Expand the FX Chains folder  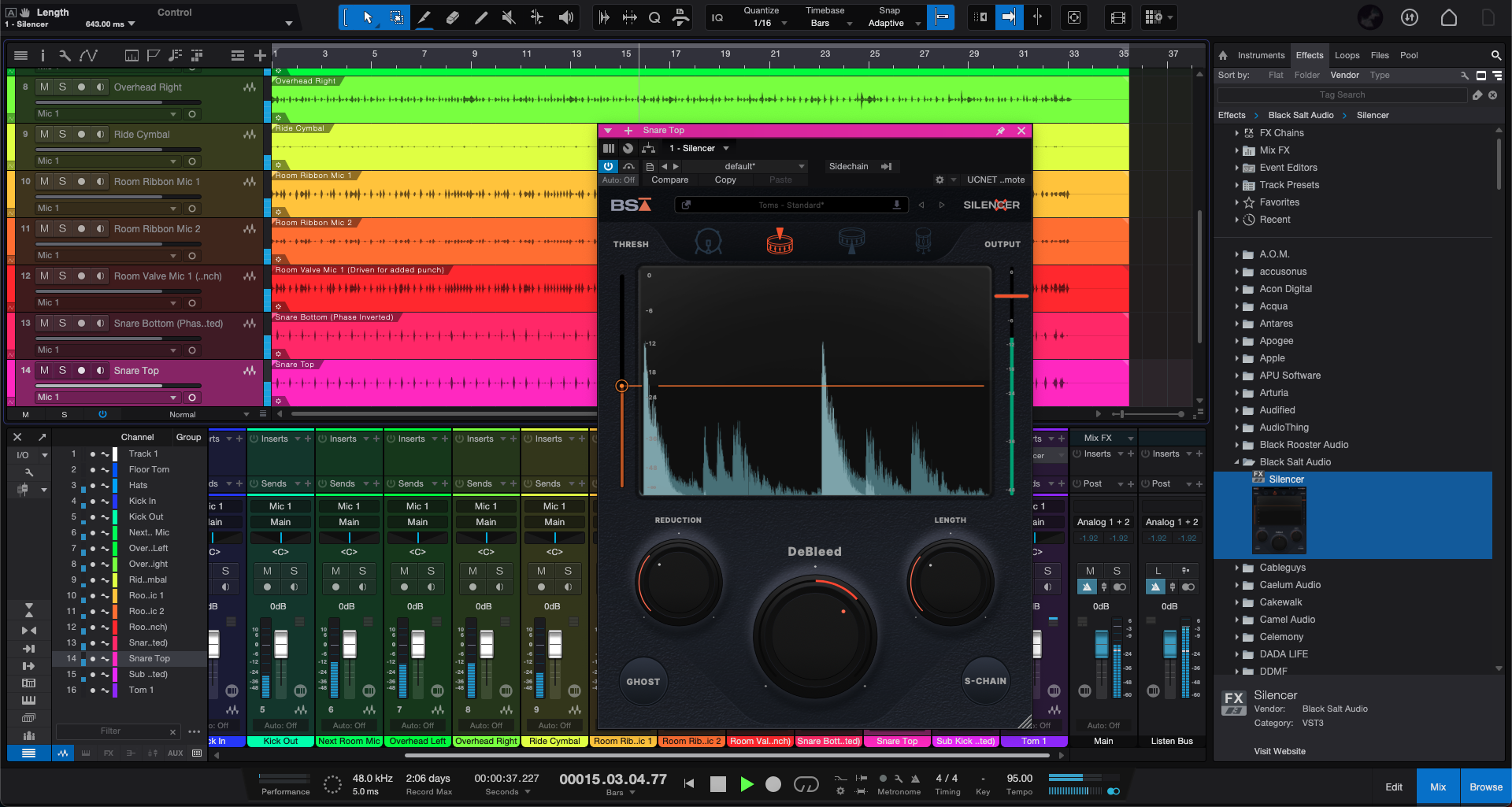coord(1236,133)
